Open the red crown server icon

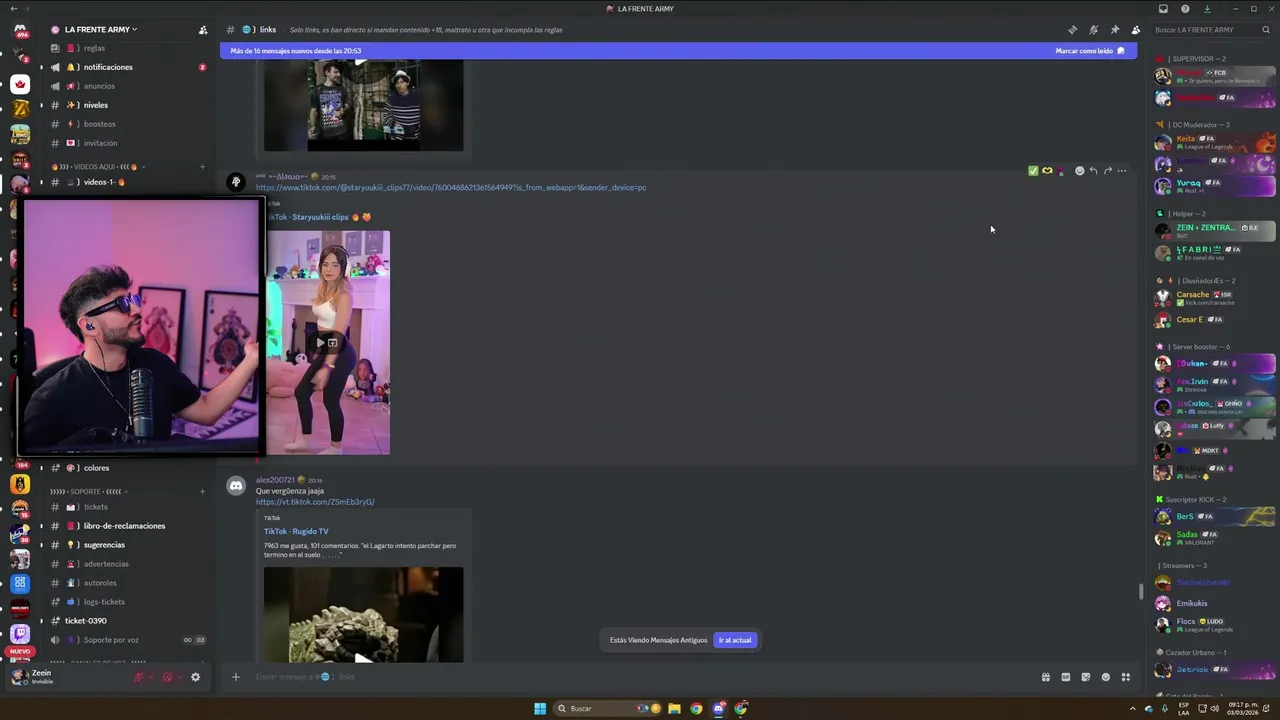point(20,84)
